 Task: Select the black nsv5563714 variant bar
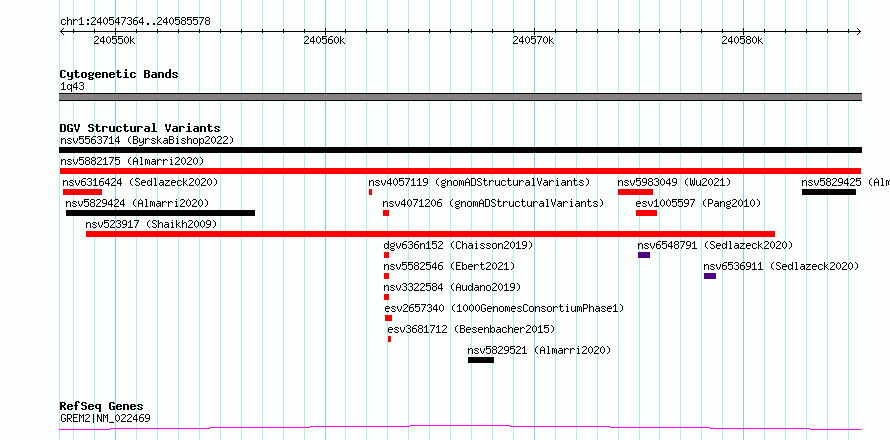(x=460, y=150)
